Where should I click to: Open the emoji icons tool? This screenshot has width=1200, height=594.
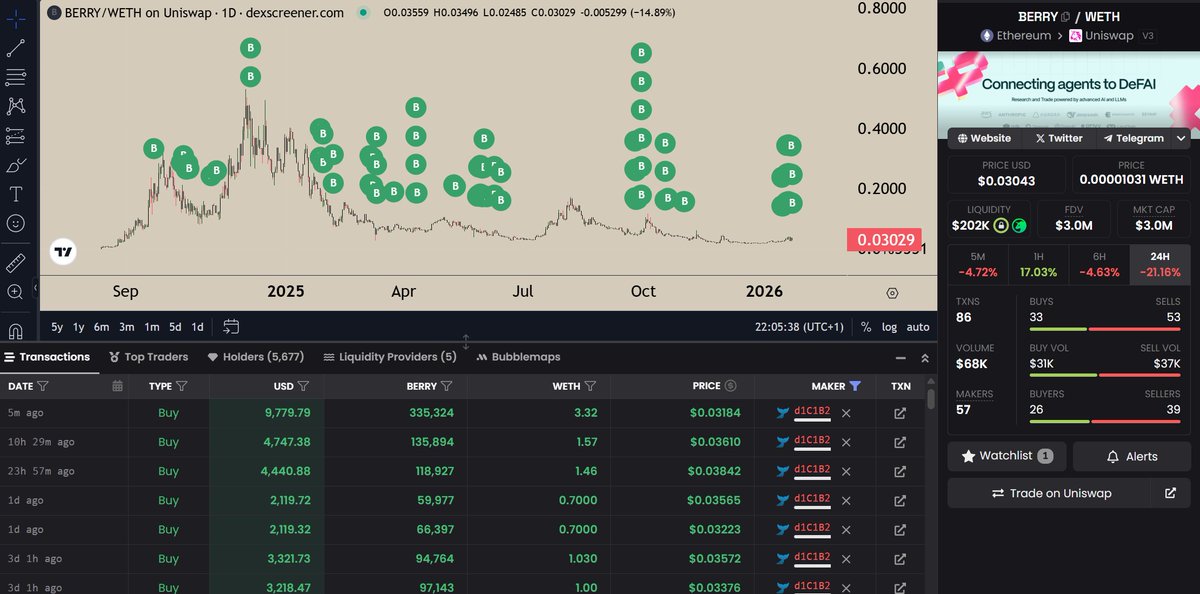point(16,223)
